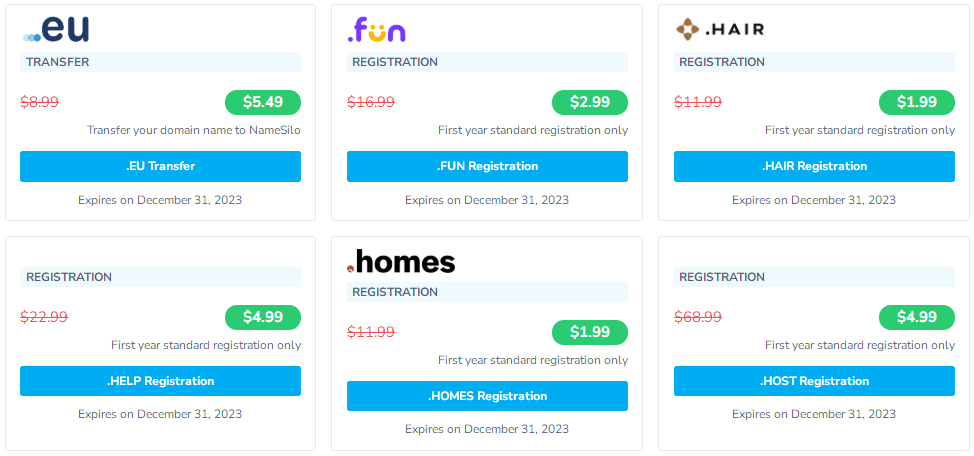Click the REGISTRATION label in .FUN card
Viewport: 974px width, 456px height.
[x=395, y=62]
